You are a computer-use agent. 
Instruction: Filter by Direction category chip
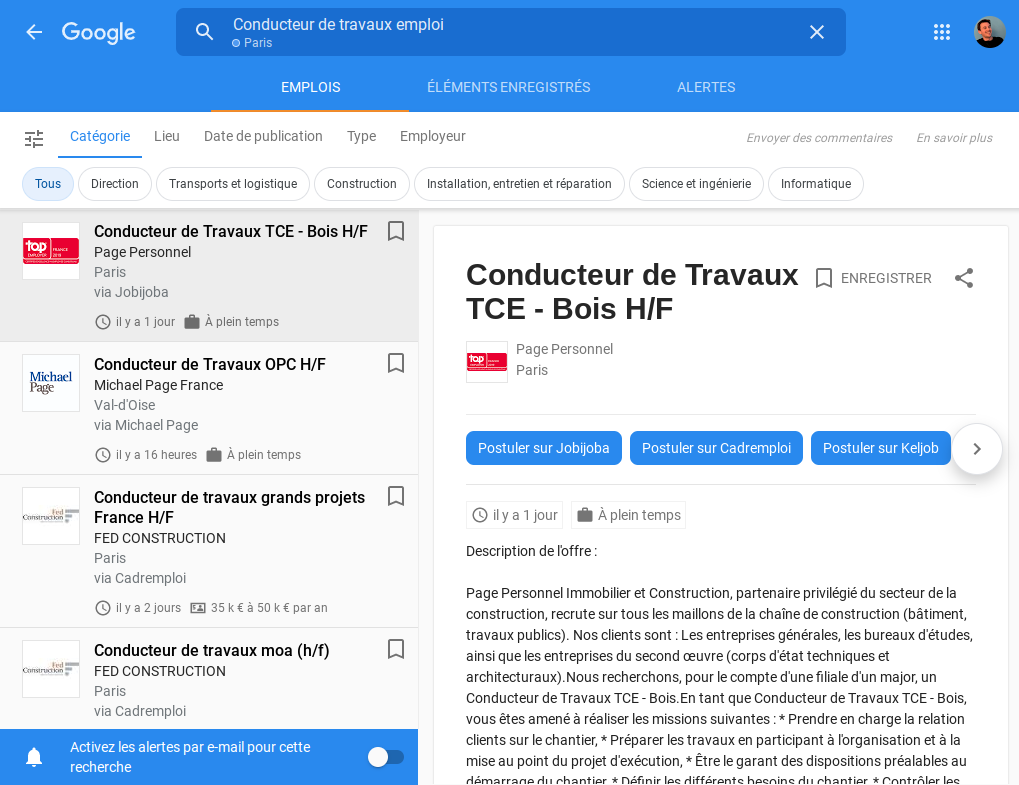pos(115,184)
